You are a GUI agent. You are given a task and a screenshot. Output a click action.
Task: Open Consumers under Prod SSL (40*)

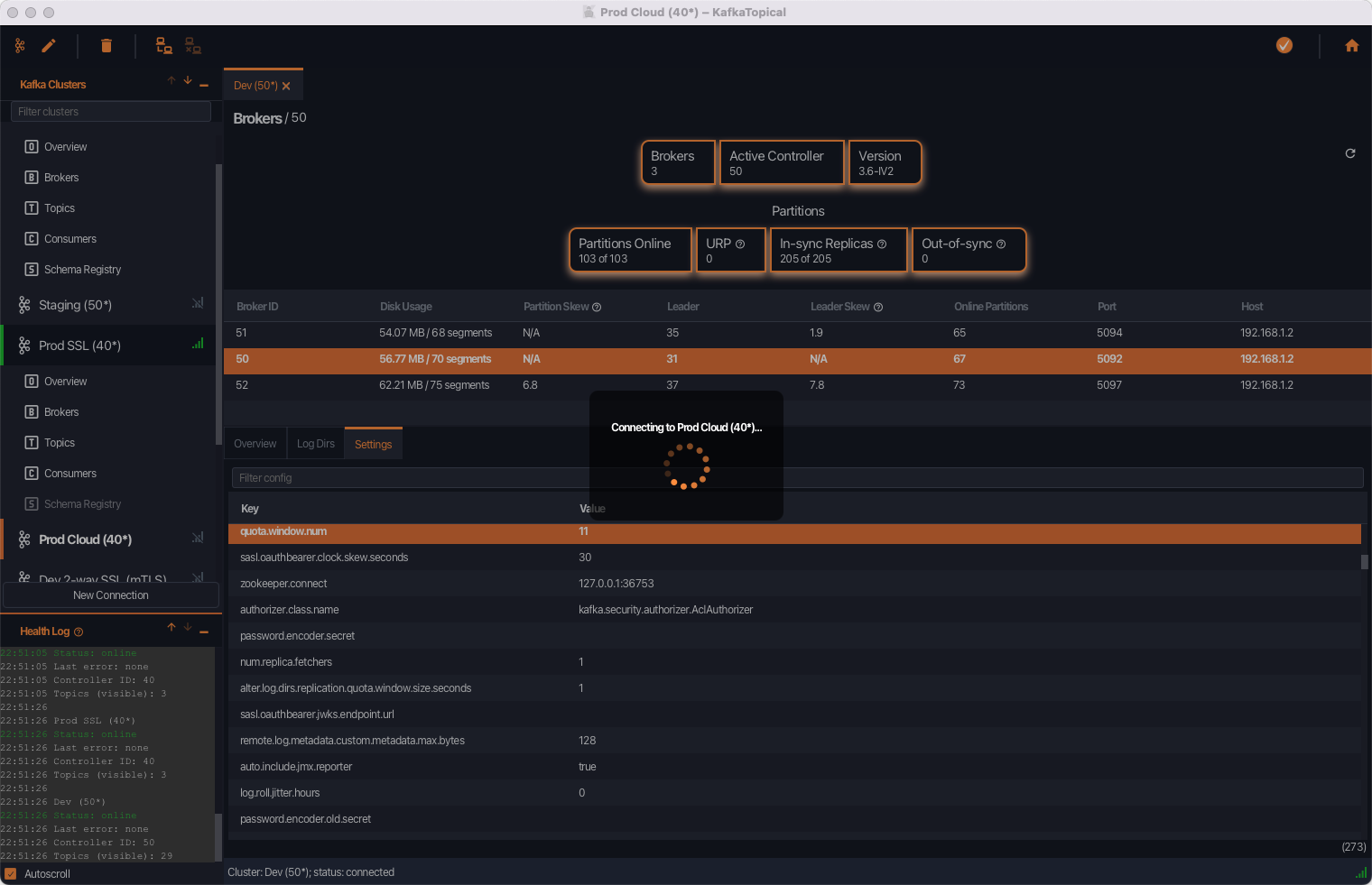(70, 474)
